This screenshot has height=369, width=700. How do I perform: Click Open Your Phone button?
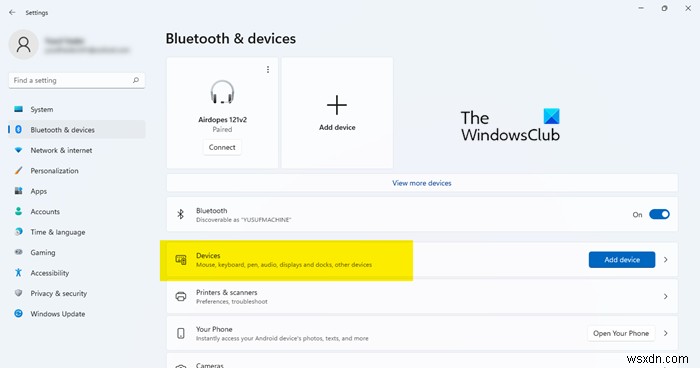(621, 333)
